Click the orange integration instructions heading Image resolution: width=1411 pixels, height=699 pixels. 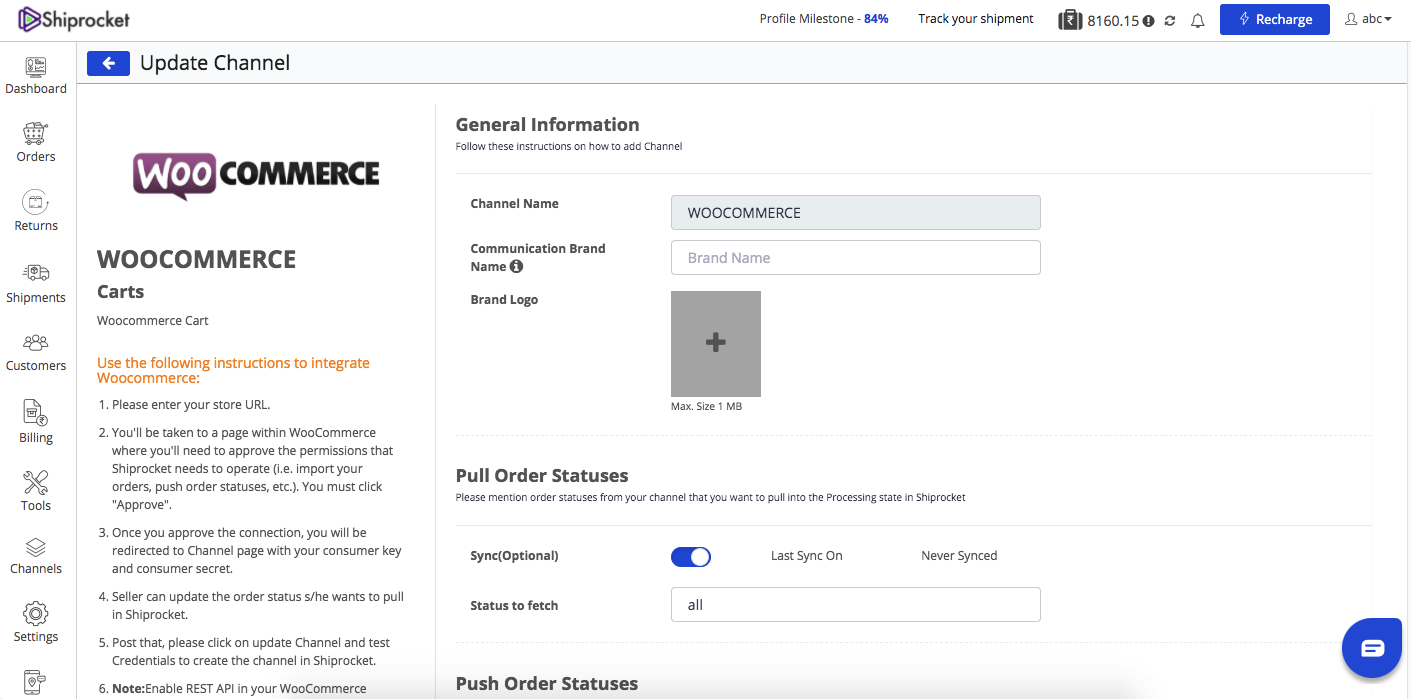[233, 370]
